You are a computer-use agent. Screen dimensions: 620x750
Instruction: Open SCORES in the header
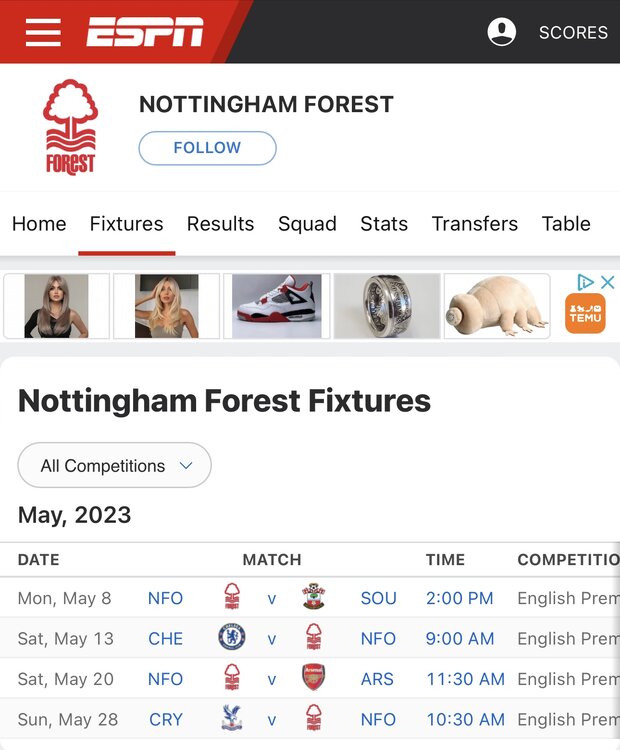573,32
